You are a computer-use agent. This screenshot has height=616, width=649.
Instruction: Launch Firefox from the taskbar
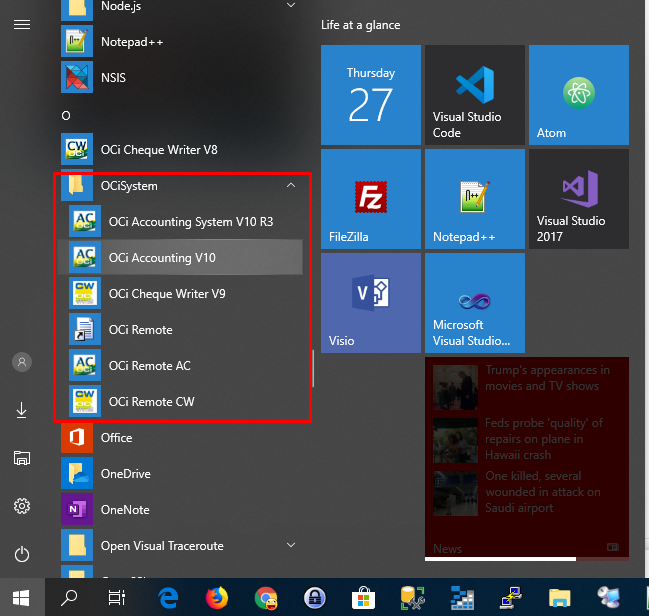point(217,598)
